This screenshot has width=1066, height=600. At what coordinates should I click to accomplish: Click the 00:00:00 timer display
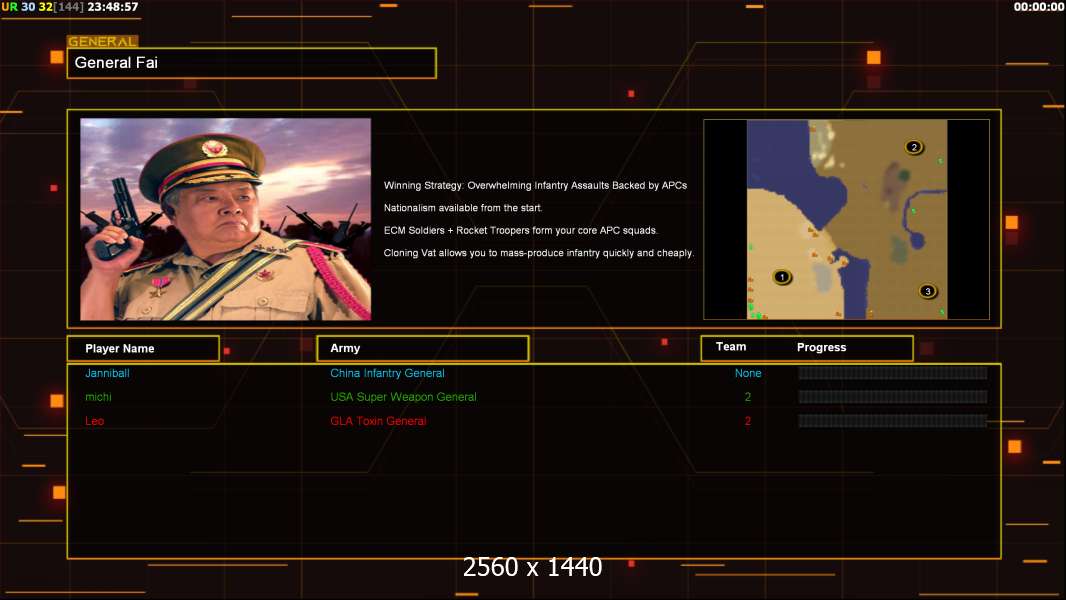pos(1039,7)
